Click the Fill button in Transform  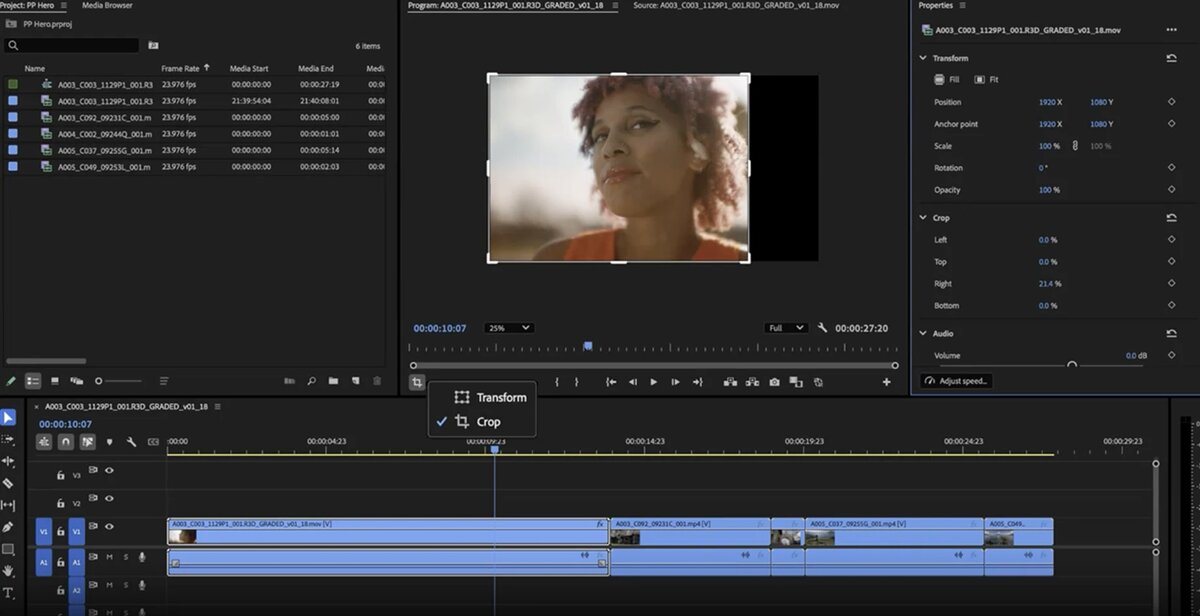[946, 79]
